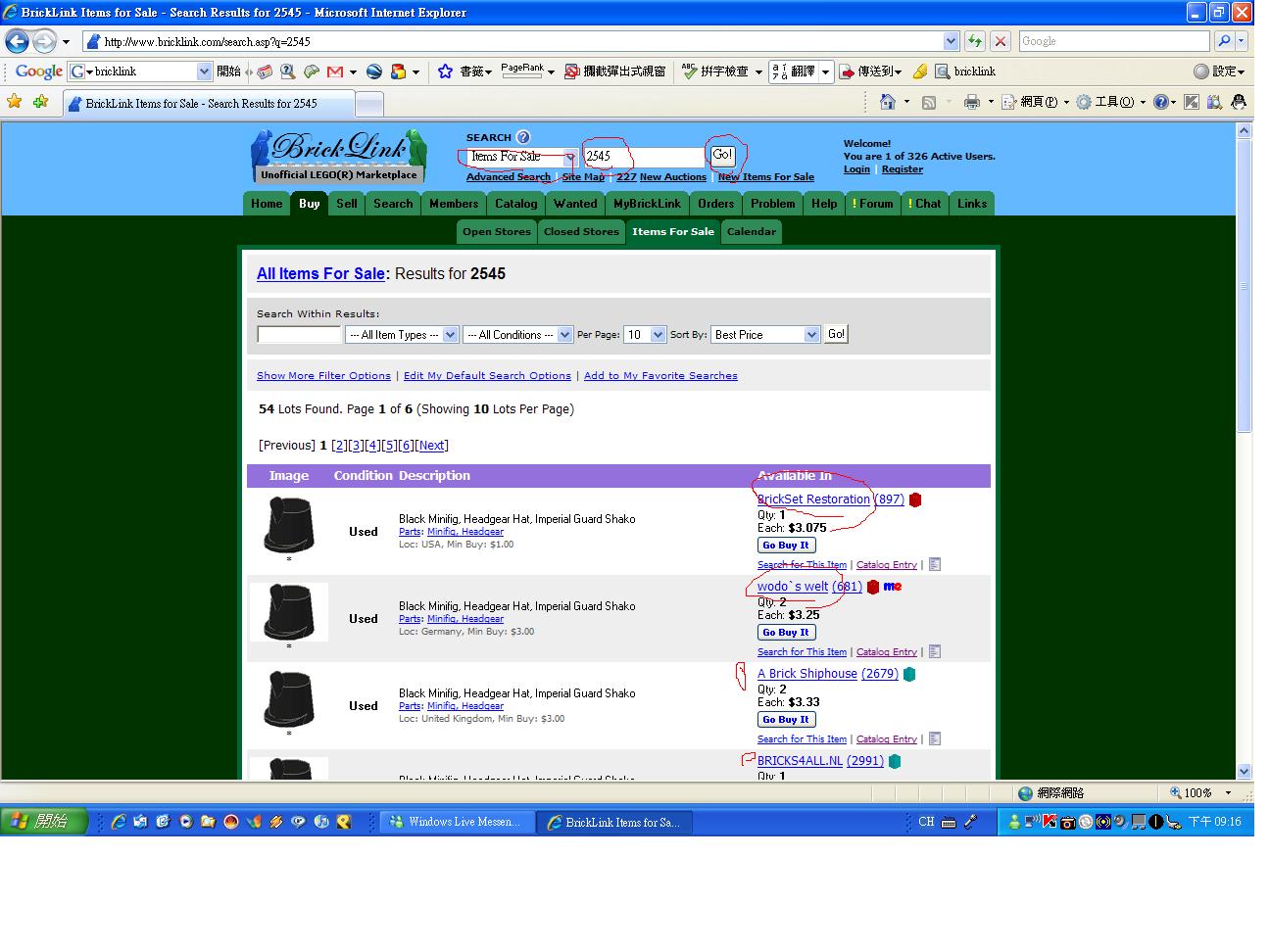Click the 'CH' language bar indicator
This screenshot has width=1270, height=952.
click(926, 822)
